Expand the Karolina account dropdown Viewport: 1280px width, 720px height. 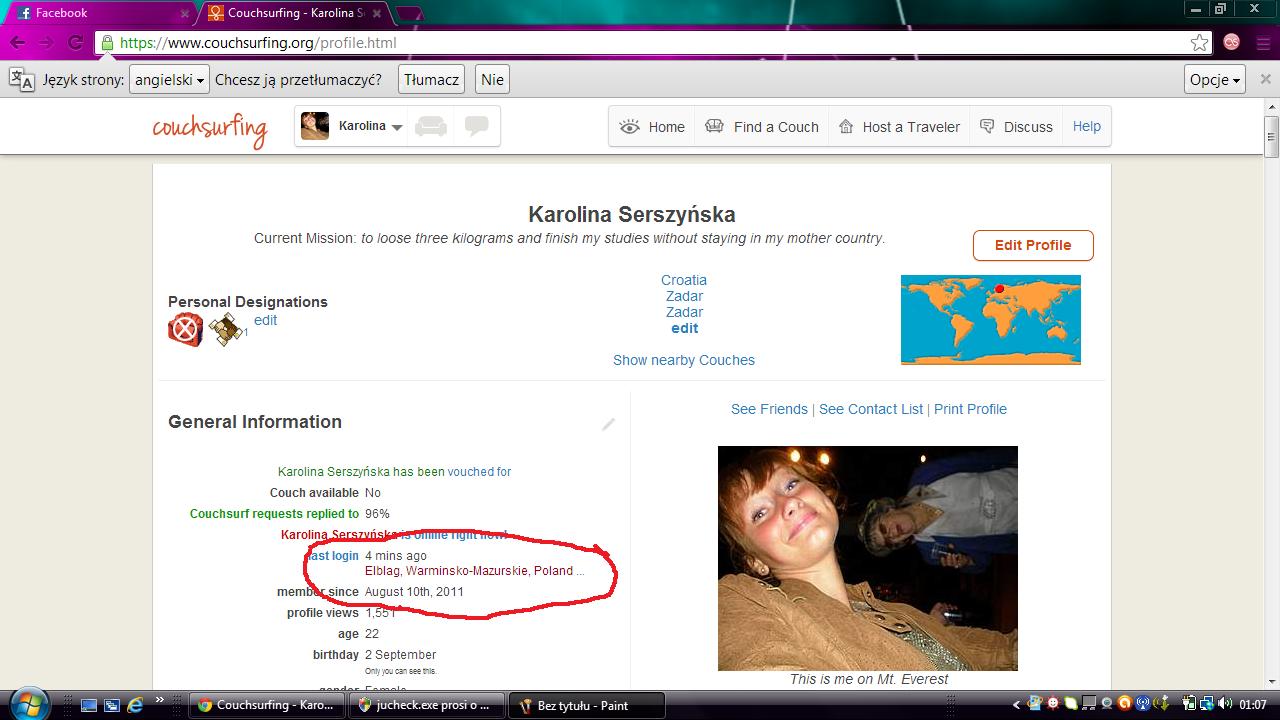[x=396, y=127]
